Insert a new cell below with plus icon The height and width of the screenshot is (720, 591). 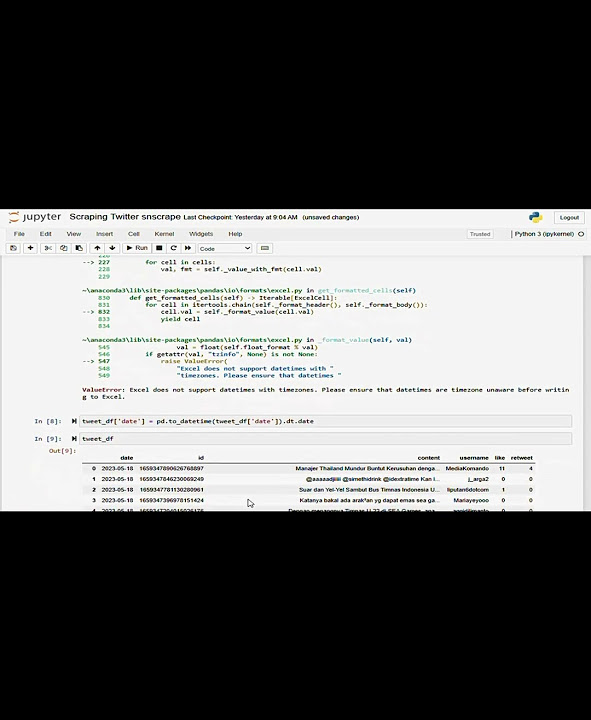[30, 248]
